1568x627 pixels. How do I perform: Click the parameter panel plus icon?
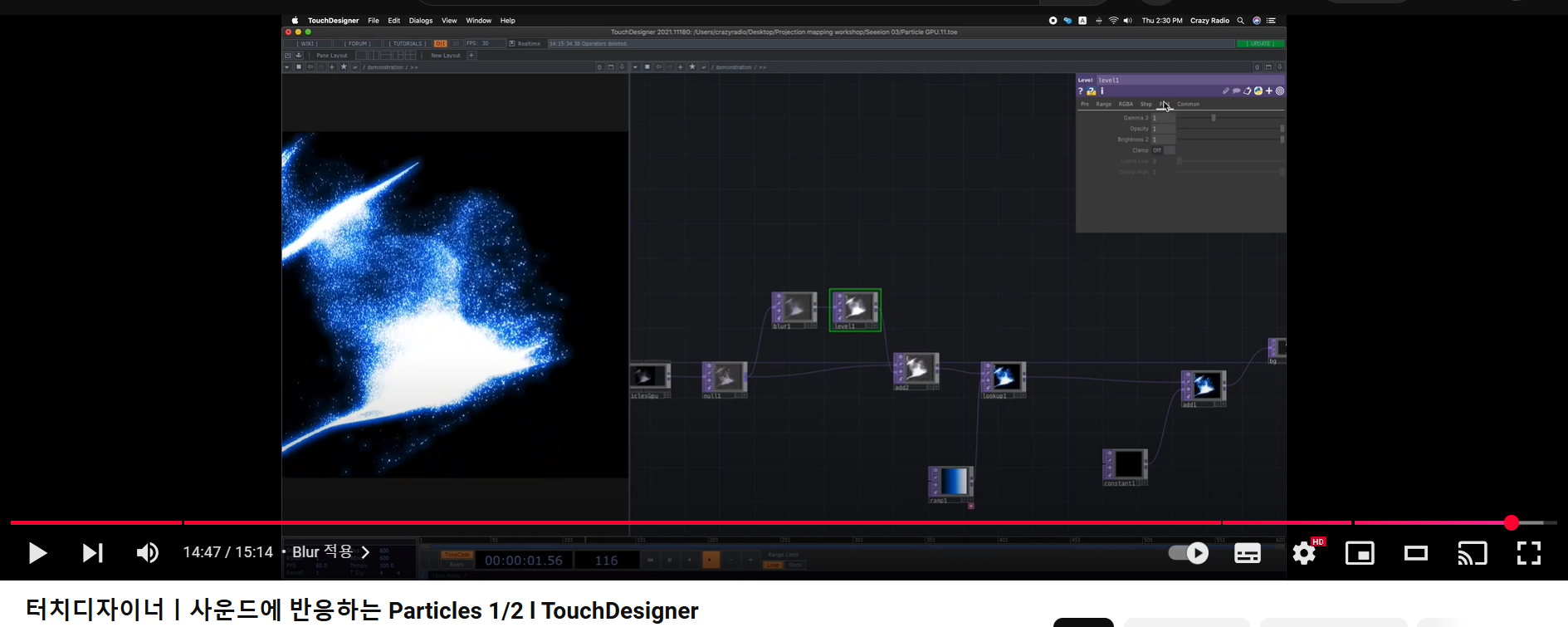[1269, 91]
